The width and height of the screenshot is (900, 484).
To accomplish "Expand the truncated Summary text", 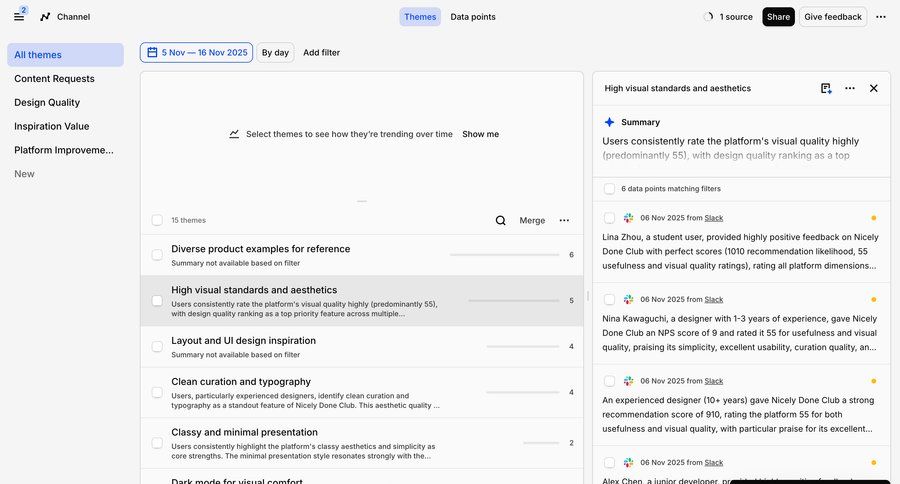I will 730,148.
